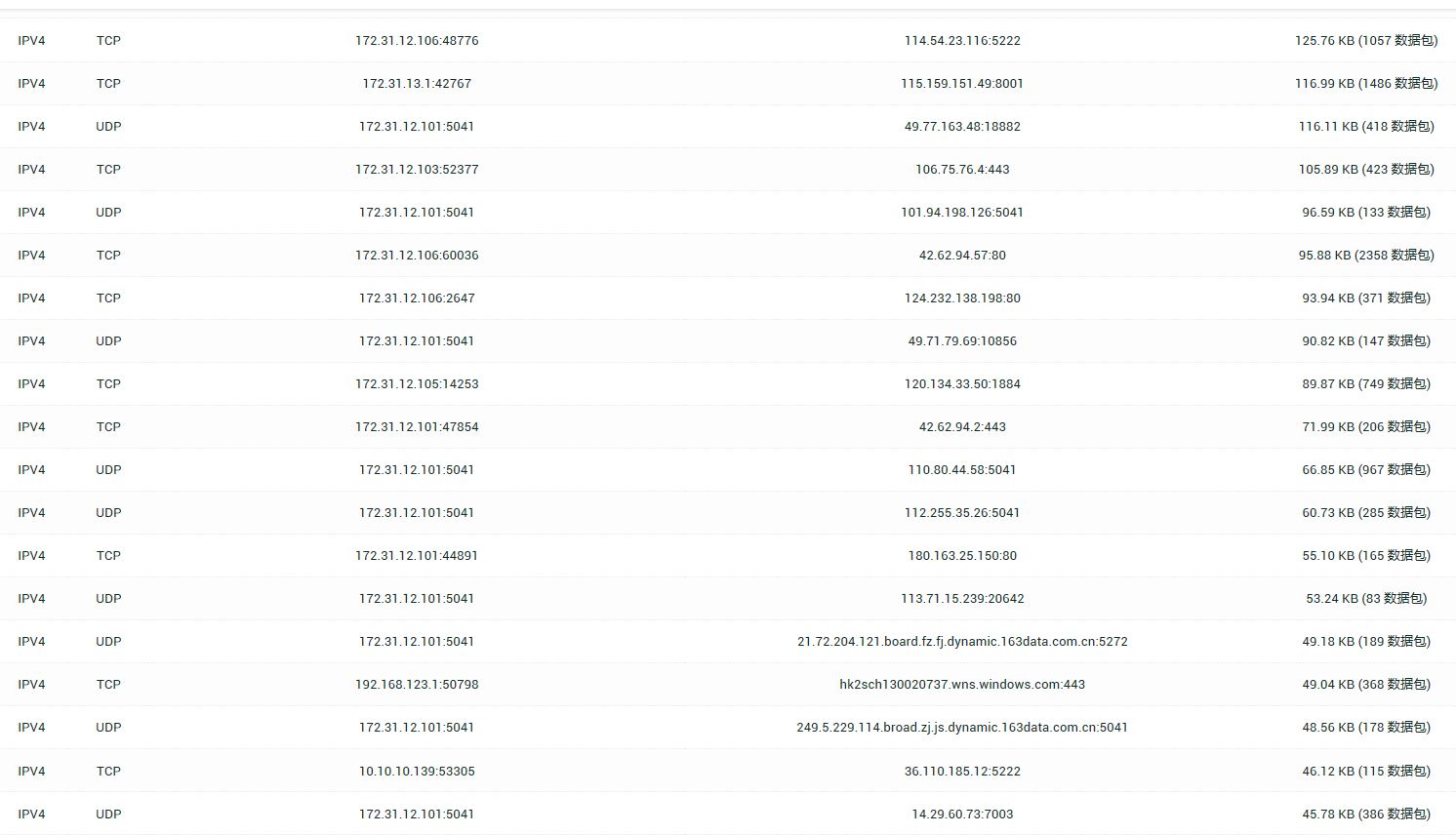This screenshot has width=1456, height=835.
Task: Select source 172.31.12.101:47854
Action: point(417,427)
